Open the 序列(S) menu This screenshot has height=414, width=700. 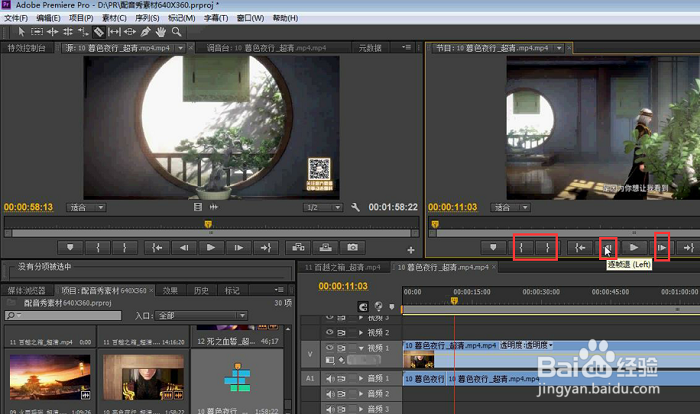coord(147,18)
